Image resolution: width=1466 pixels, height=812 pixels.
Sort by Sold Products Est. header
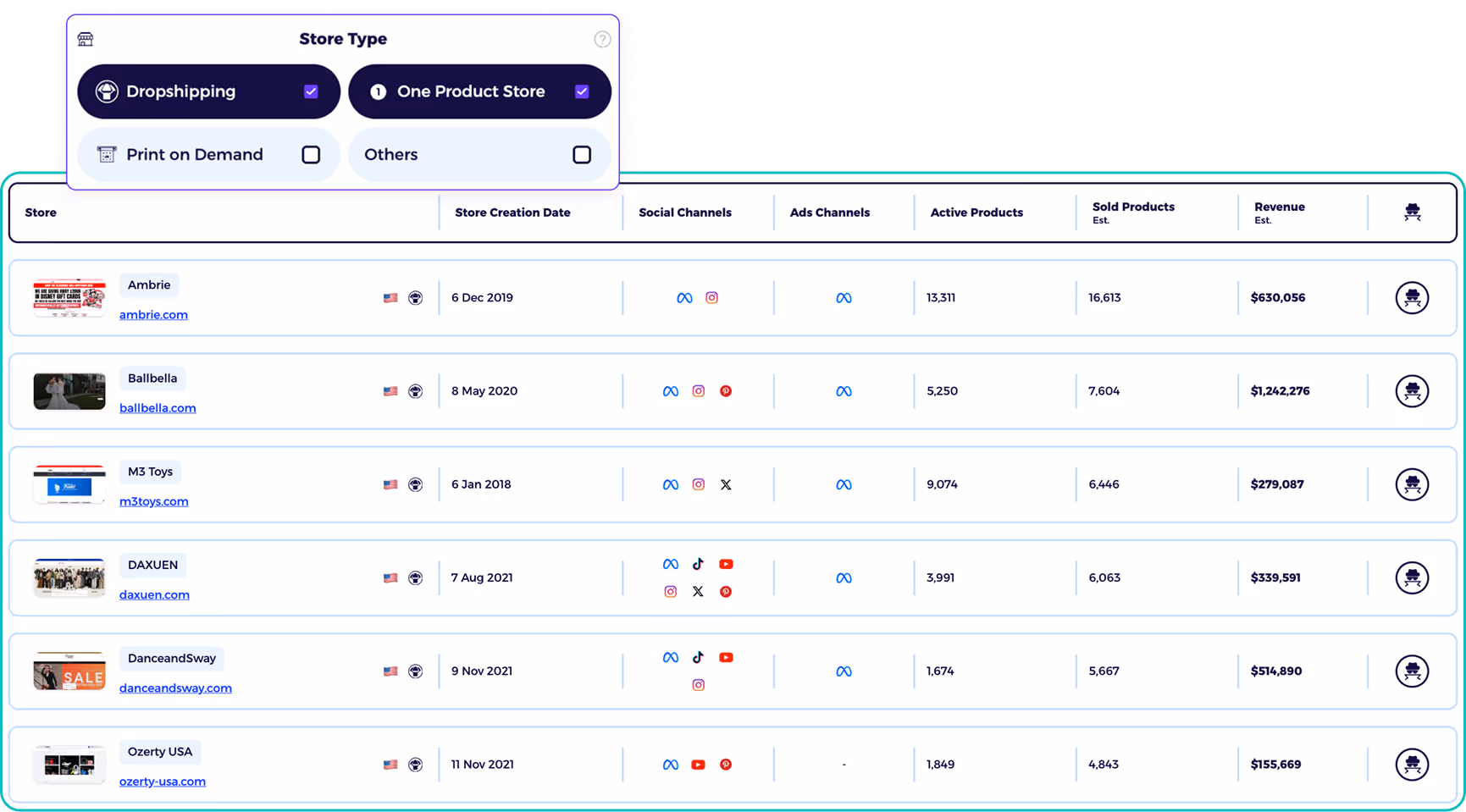pyautogui.click(x=1133, y=213)
